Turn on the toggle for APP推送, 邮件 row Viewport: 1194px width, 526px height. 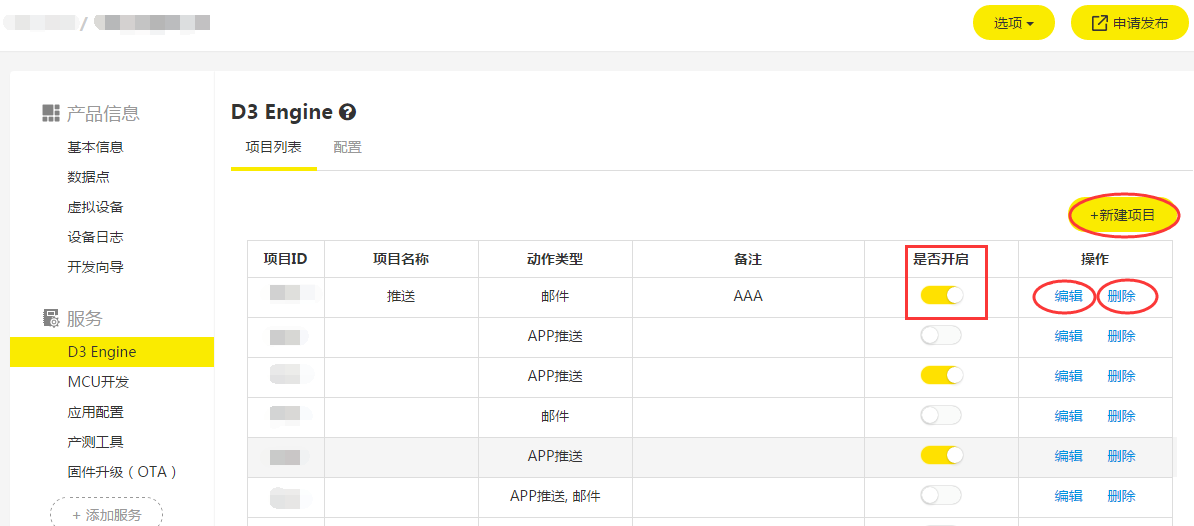point(941,496)
